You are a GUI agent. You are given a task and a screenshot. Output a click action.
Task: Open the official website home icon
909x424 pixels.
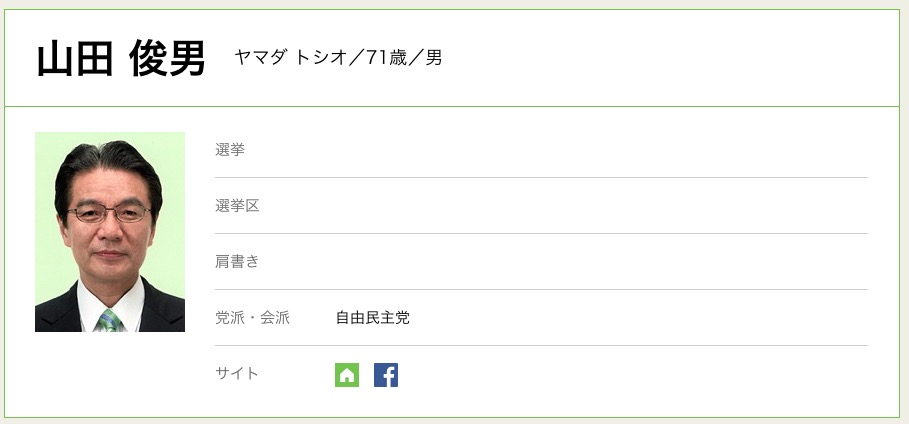(x=347, y=375)
